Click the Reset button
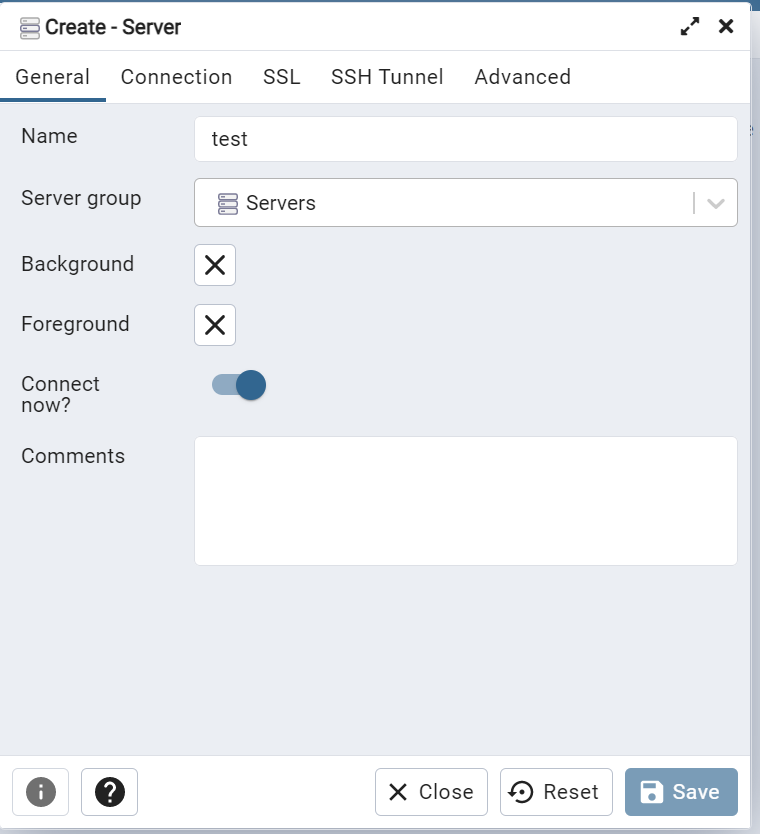 click(x=556, y=792)
